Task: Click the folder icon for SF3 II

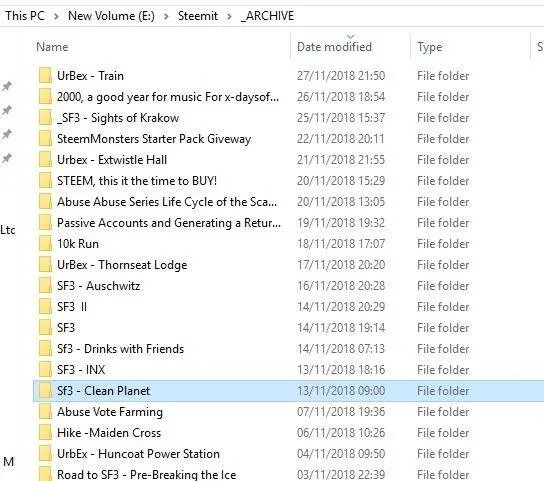Action: [x=45, y=306]
